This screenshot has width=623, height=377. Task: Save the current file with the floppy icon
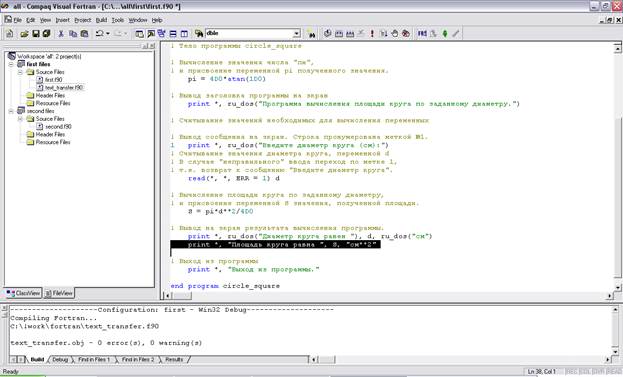pyautogui.click(x=36, y=34)
